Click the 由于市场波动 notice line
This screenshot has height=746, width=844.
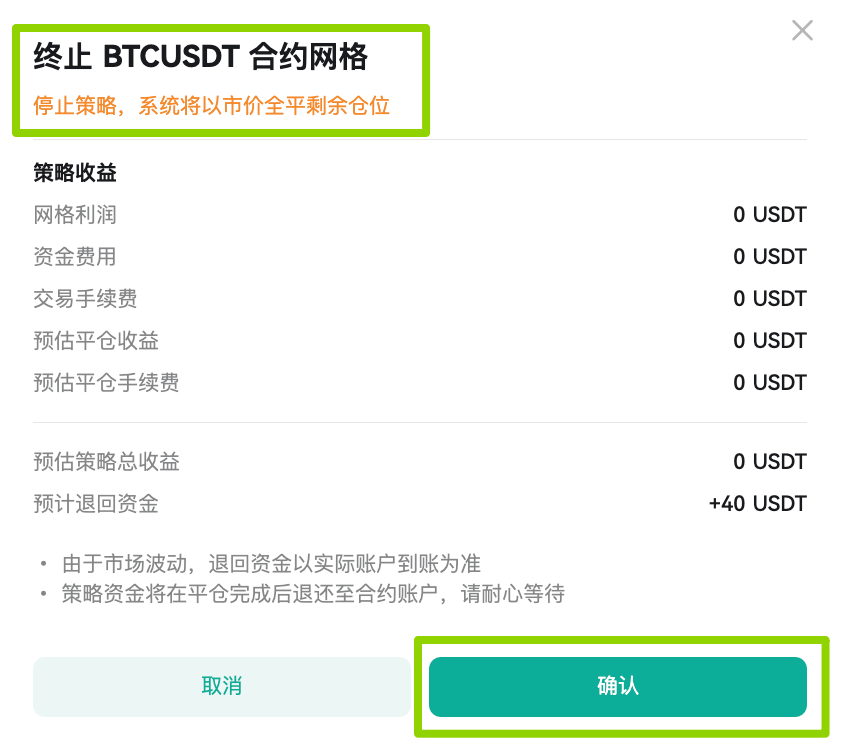pyautogui.click(x=271, y=564)
